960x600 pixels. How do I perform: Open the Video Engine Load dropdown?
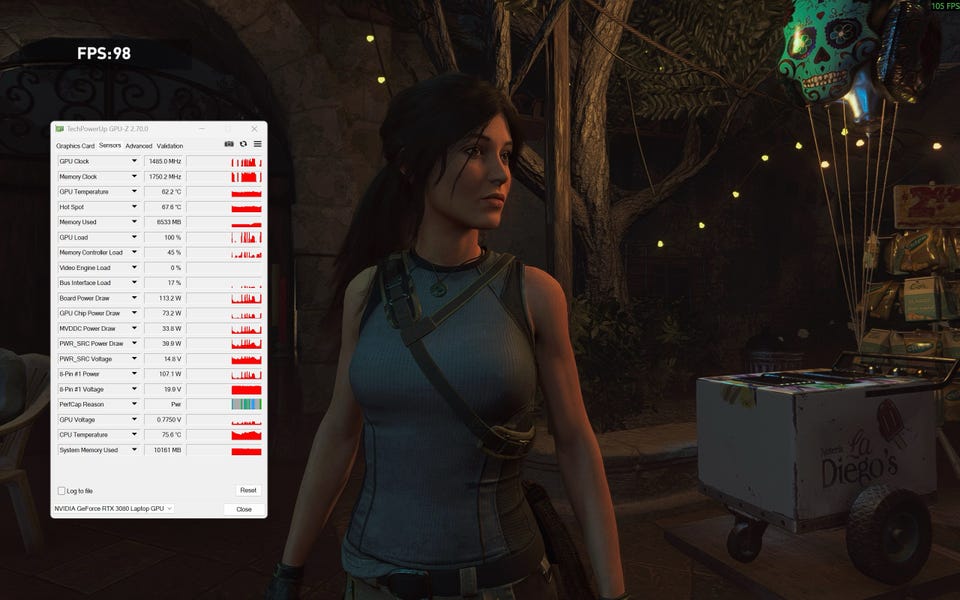click(134, 268)
